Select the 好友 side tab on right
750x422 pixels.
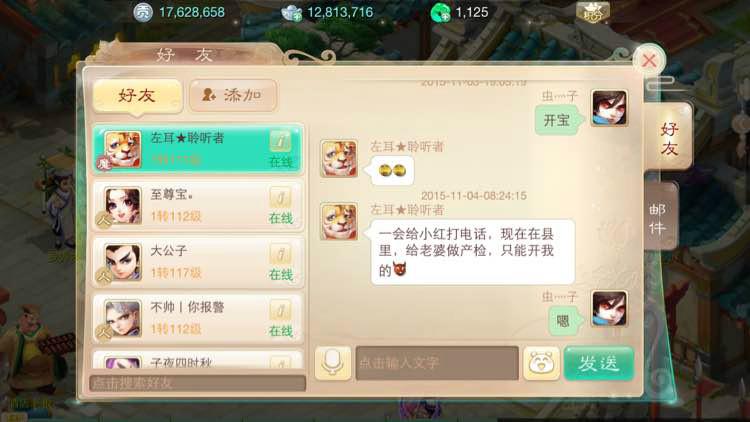(x=668, y=137)
